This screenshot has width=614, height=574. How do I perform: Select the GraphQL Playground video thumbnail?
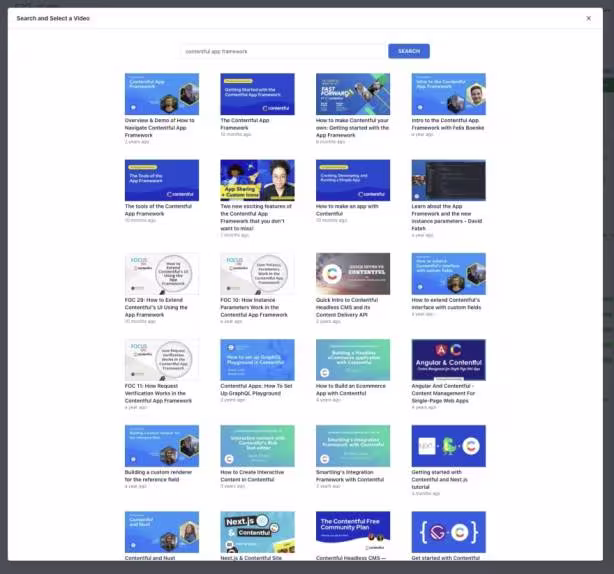coord(257,360)
